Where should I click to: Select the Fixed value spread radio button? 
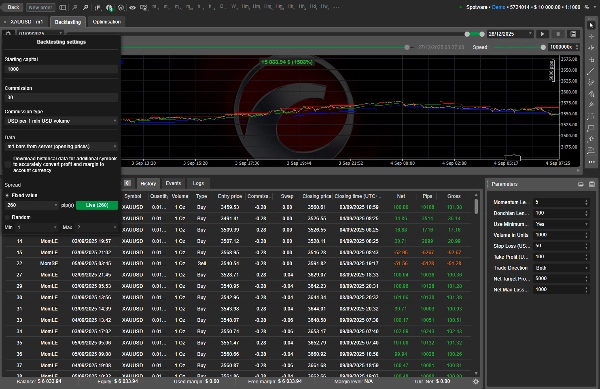coord(7,195)
